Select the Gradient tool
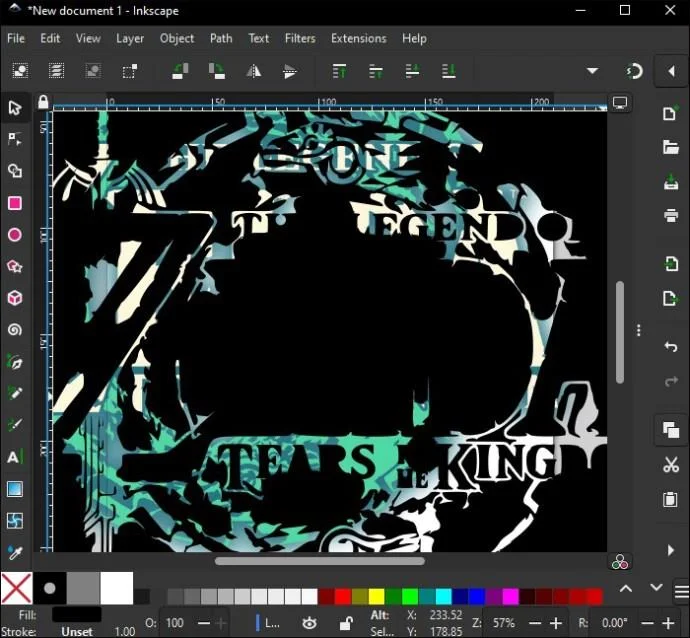690x638 pixels. pos(15,489)
